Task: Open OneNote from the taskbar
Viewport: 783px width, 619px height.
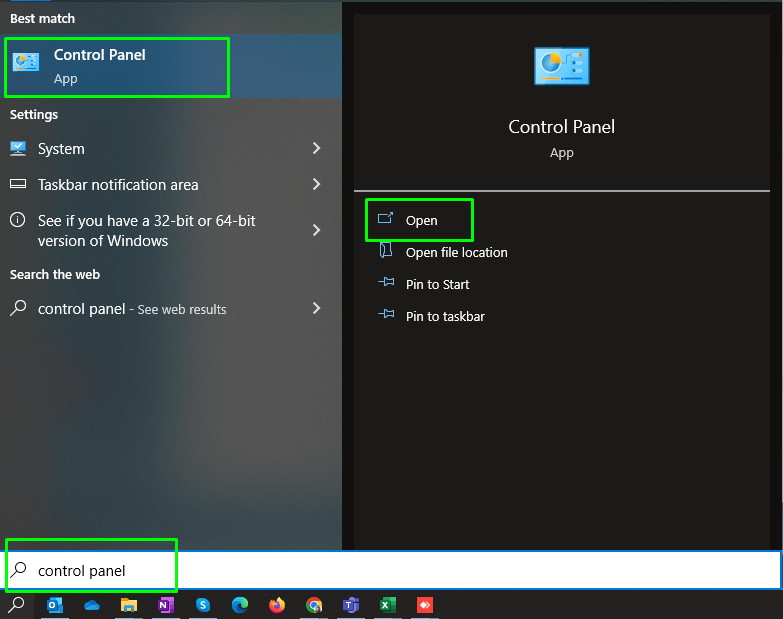Action: pos(166,605)
